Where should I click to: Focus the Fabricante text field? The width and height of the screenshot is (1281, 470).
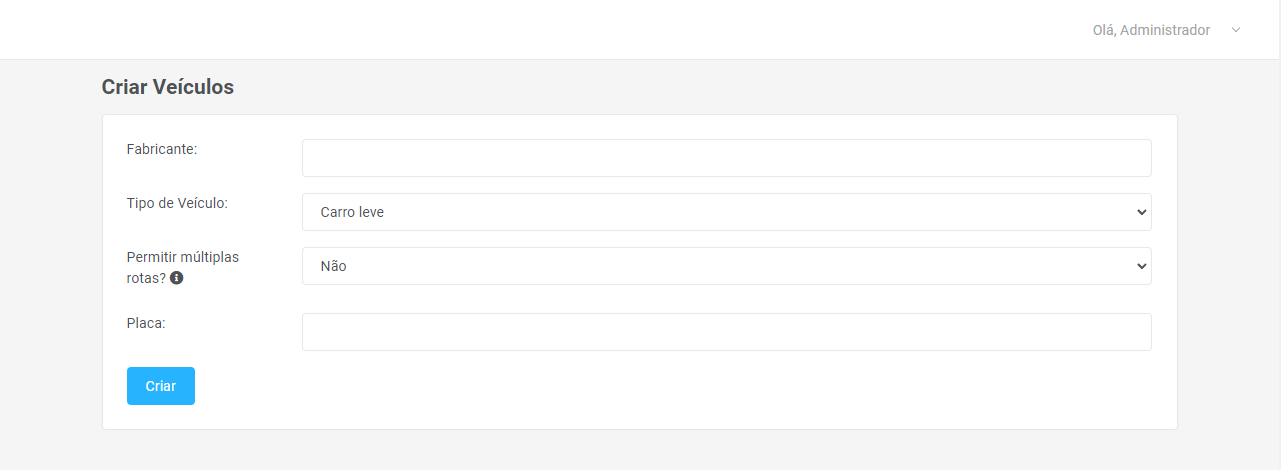(x=726, y=158)
